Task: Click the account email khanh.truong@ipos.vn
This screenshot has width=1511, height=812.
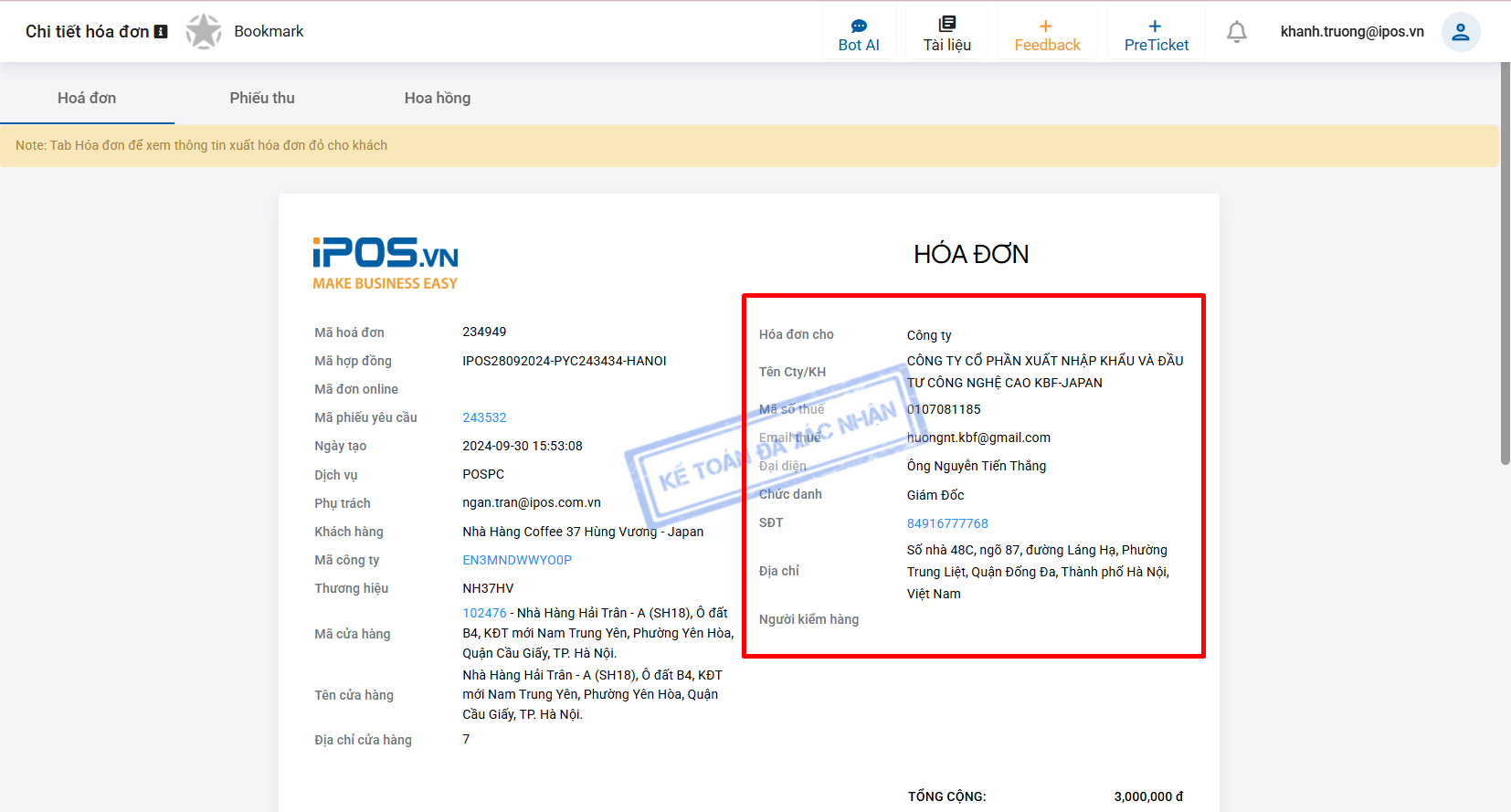Action: click(x=1352, y=31)
